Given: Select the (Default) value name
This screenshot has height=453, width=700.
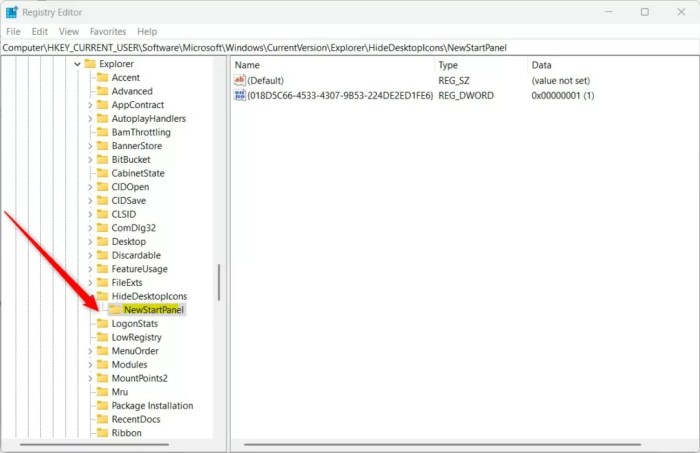Looking at the screenshot, I should tap(265, 81).
